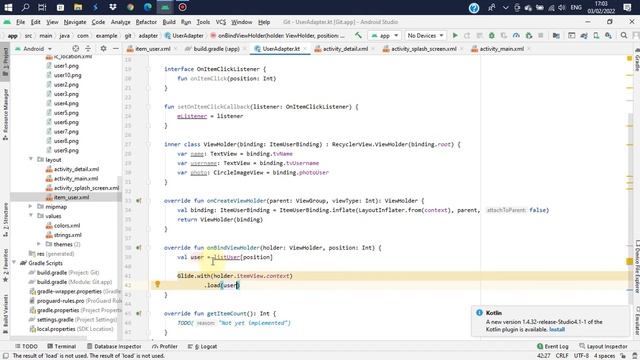
Task: Click the override gutter icon for getItemCount
Action: tap(139, 313)
